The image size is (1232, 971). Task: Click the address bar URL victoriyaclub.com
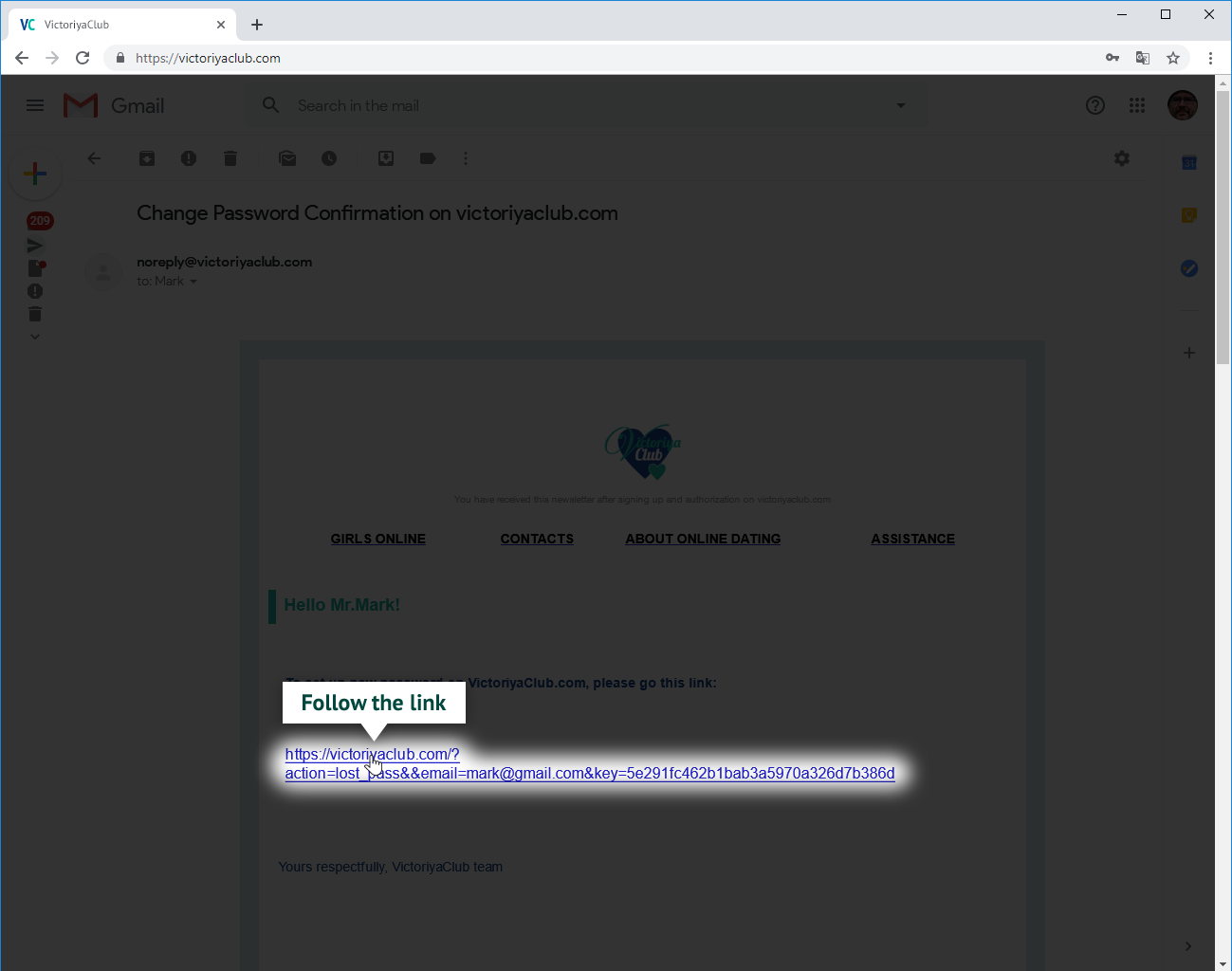tap(208, 58)
